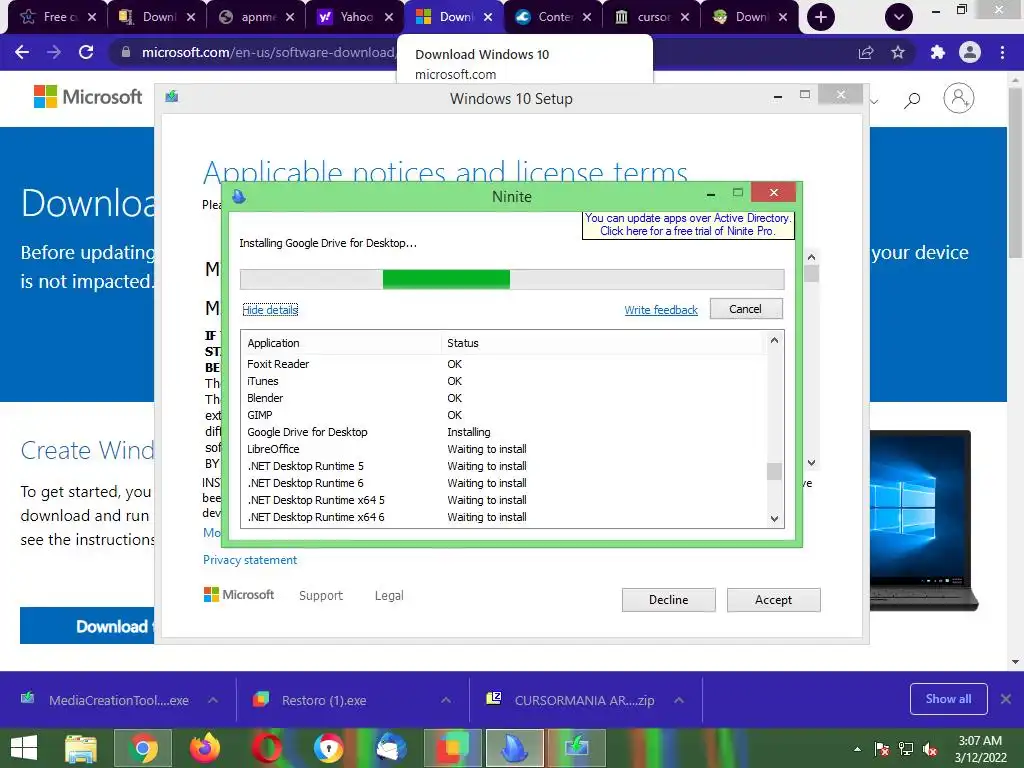Click the volume muted tray icon

930,749
